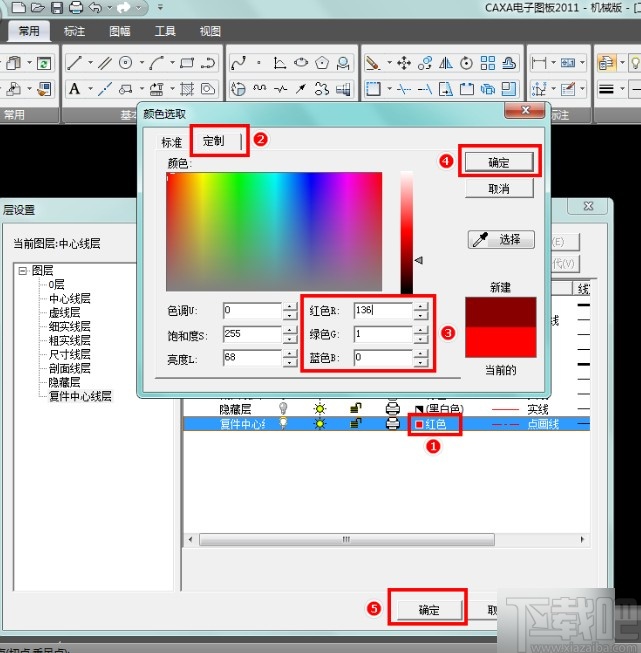The width and height of the screenshot is (641, 653).
Task: Switch to the 视图 ribbon tab
Action: (210, 31)
